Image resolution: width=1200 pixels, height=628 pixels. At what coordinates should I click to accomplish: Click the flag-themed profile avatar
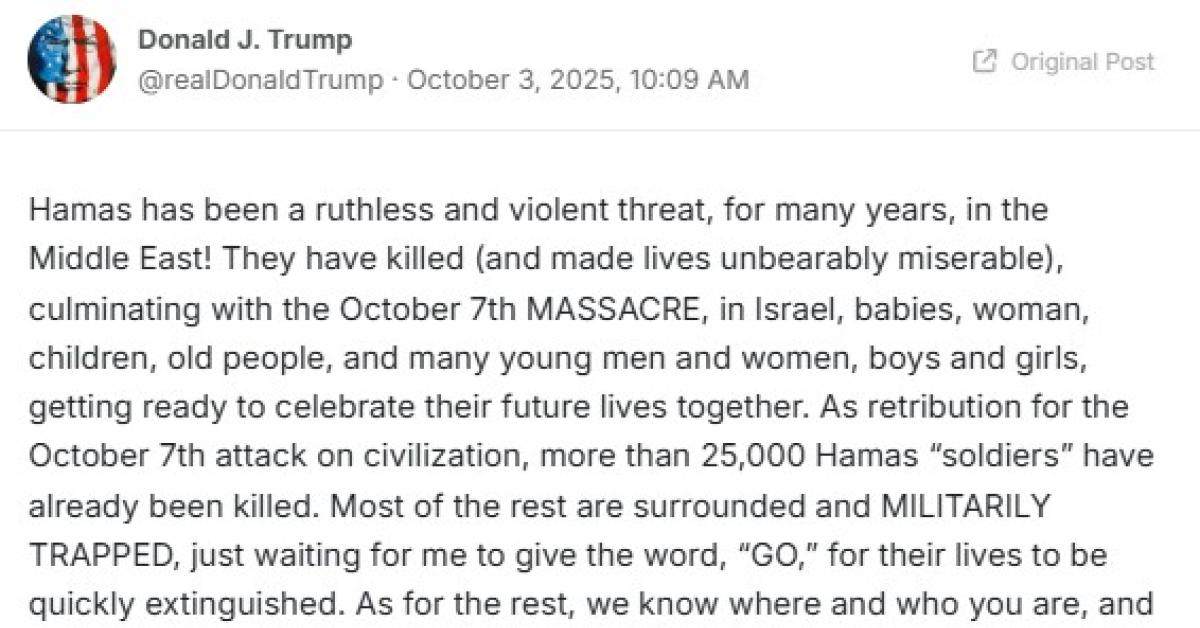tap(71, 60)
